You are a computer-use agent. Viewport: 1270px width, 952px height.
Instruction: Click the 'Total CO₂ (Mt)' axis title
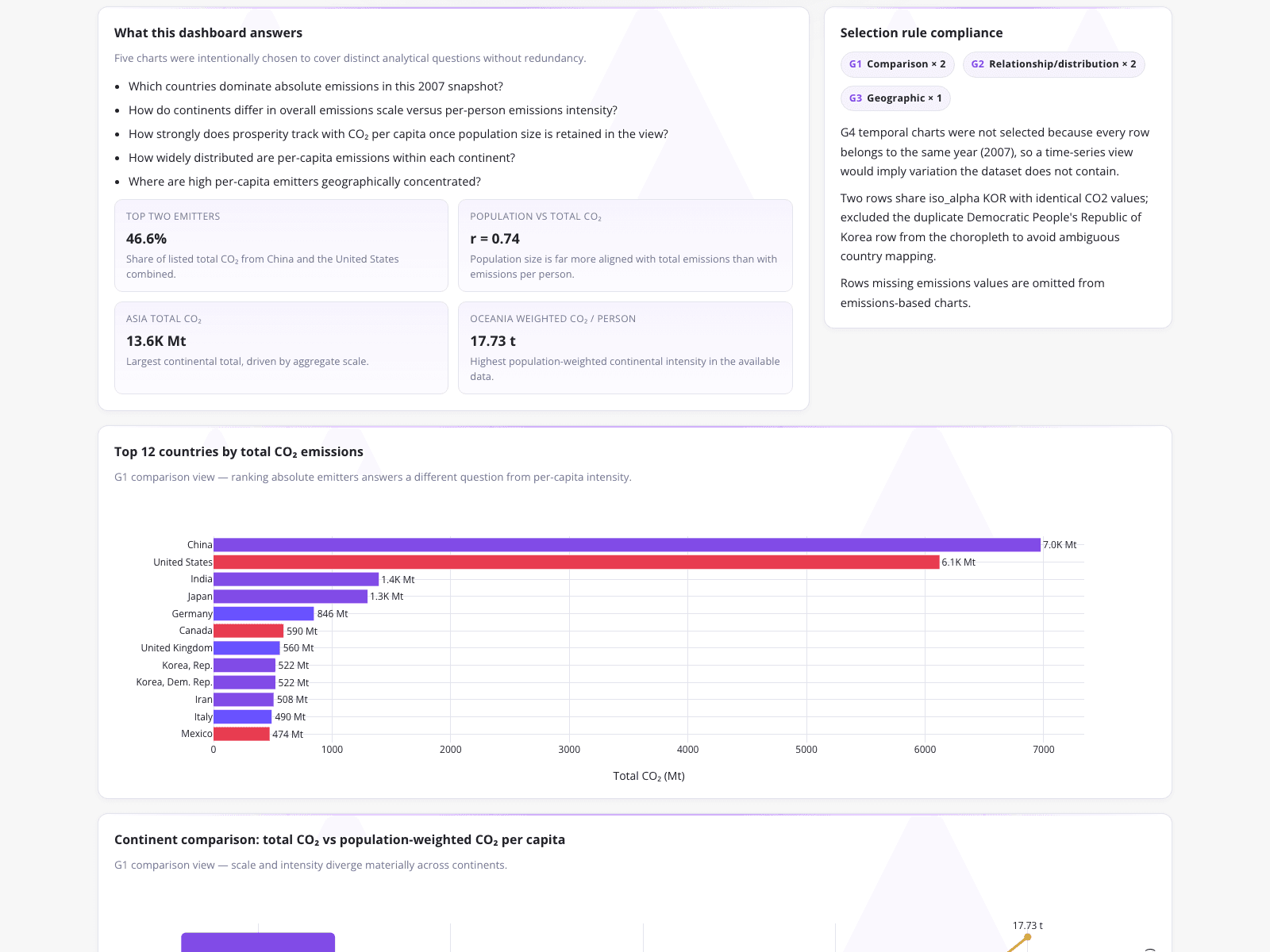649,776
